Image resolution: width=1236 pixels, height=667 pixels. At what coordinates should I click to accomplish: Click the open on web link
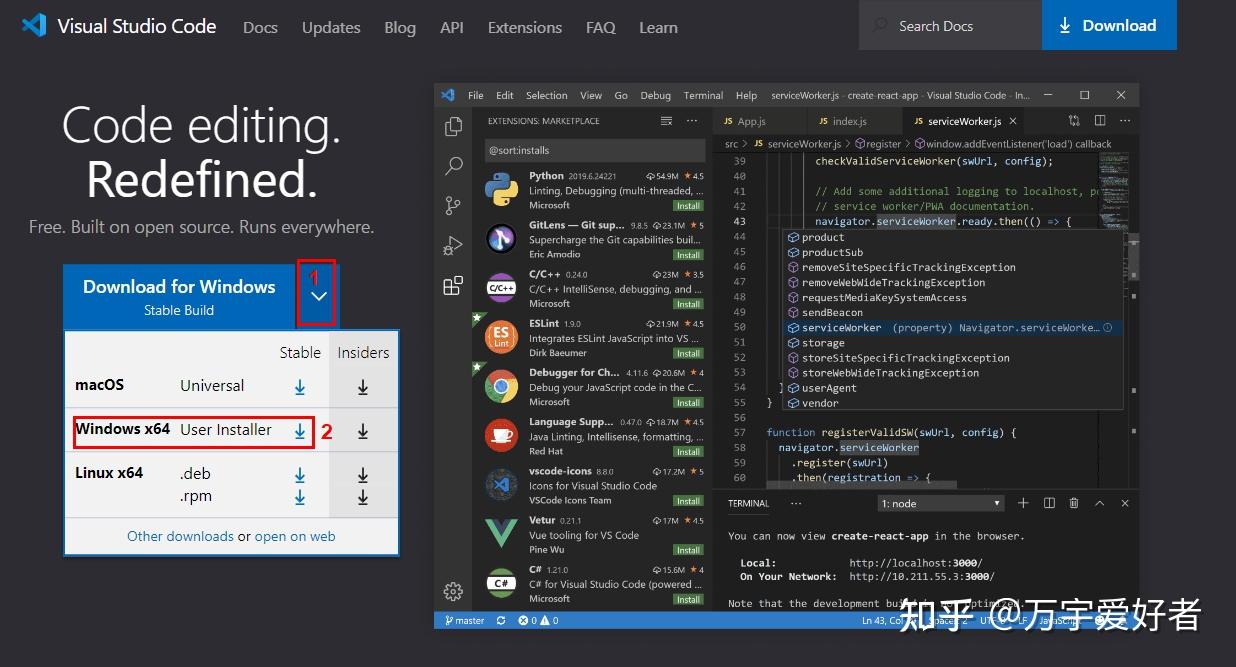[x=294, y=536]
